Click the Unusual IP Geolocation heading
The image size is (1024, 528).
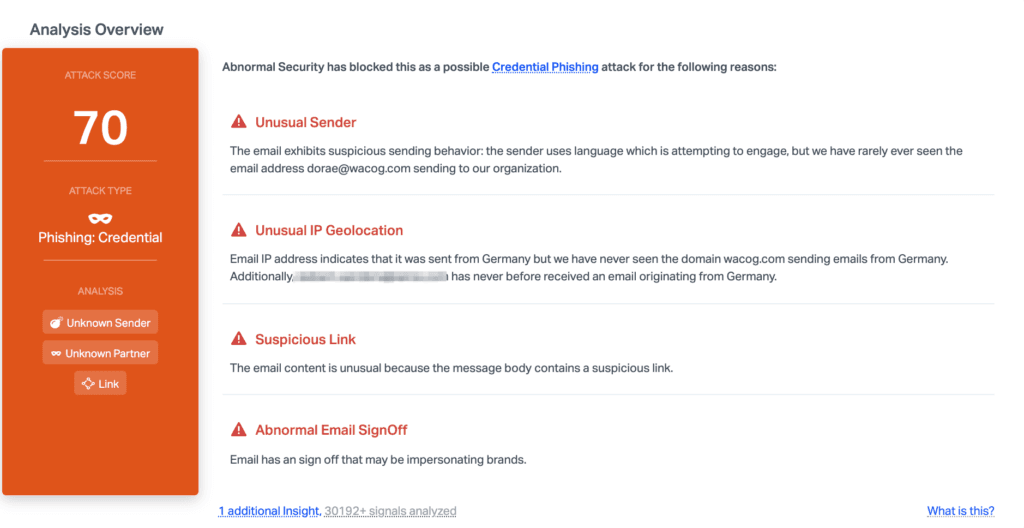[329, 230]
